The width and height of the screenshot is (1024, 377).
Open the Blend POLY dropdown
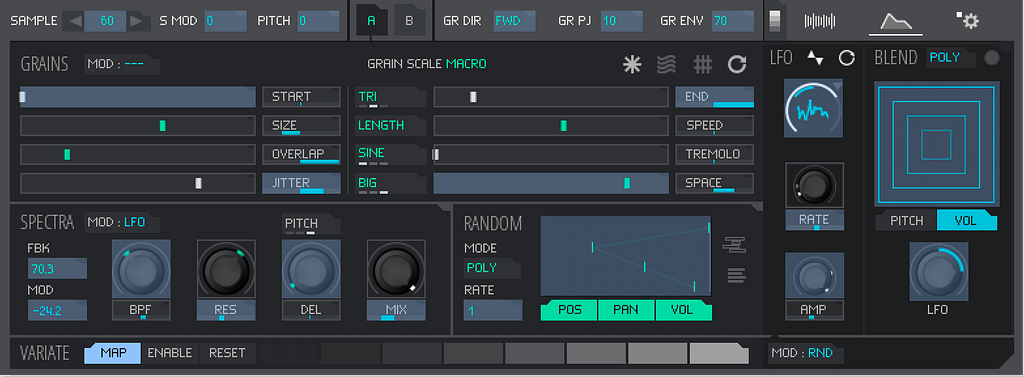952,57
